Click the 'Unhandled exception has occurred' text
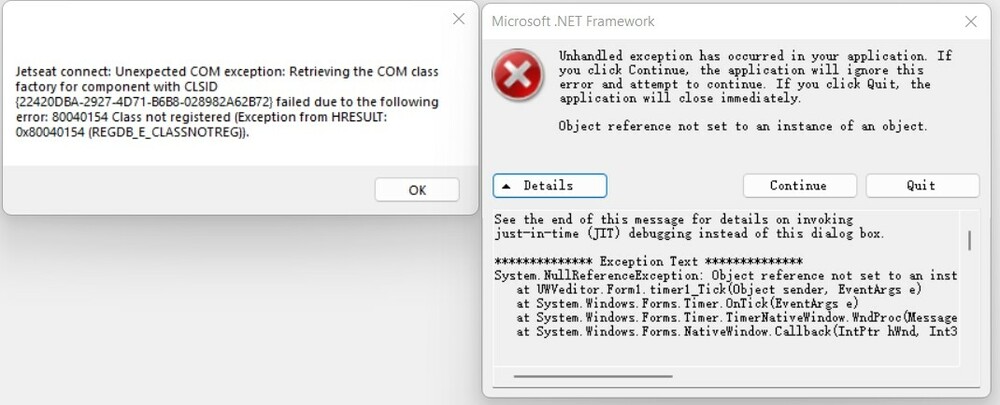The image size is (1000, 405). [744, 77]
